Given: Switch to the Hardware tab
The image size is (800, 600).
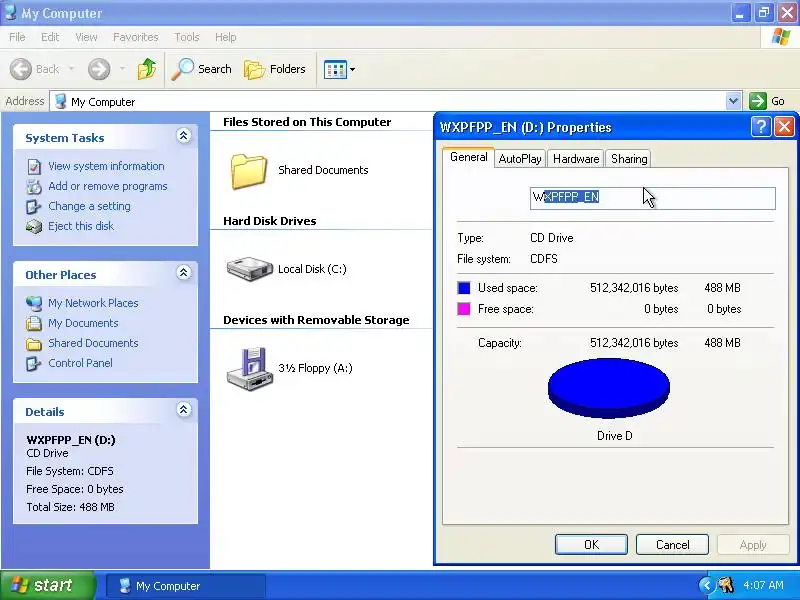Looking at the screenshot, I should click(576, 159).
